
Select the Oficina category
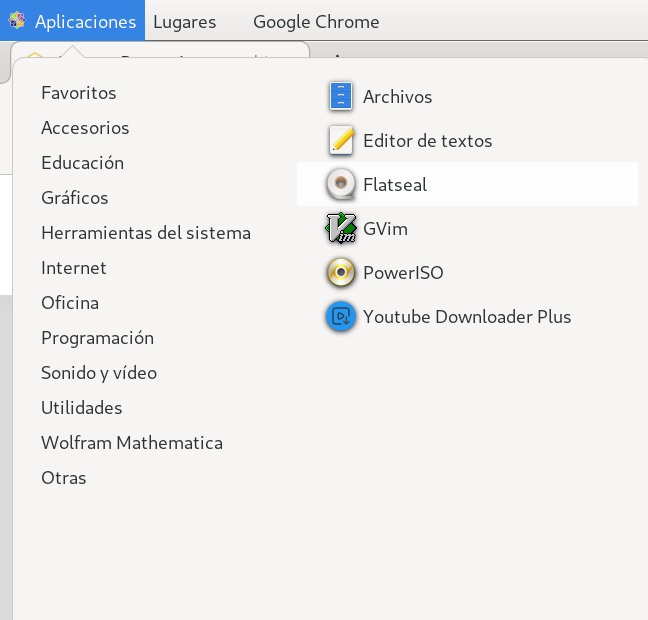tap(70, 303)
